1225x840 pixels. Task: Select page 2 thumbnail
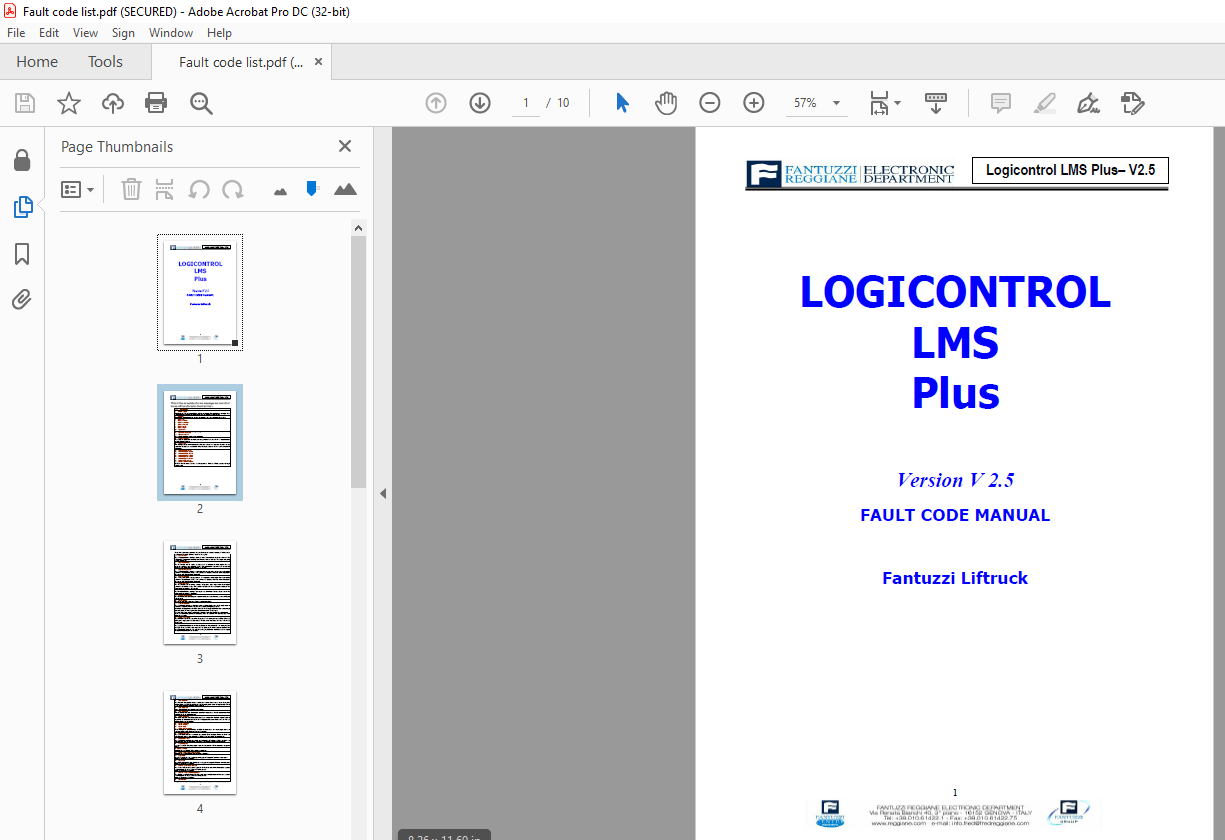tap(200, 442)
